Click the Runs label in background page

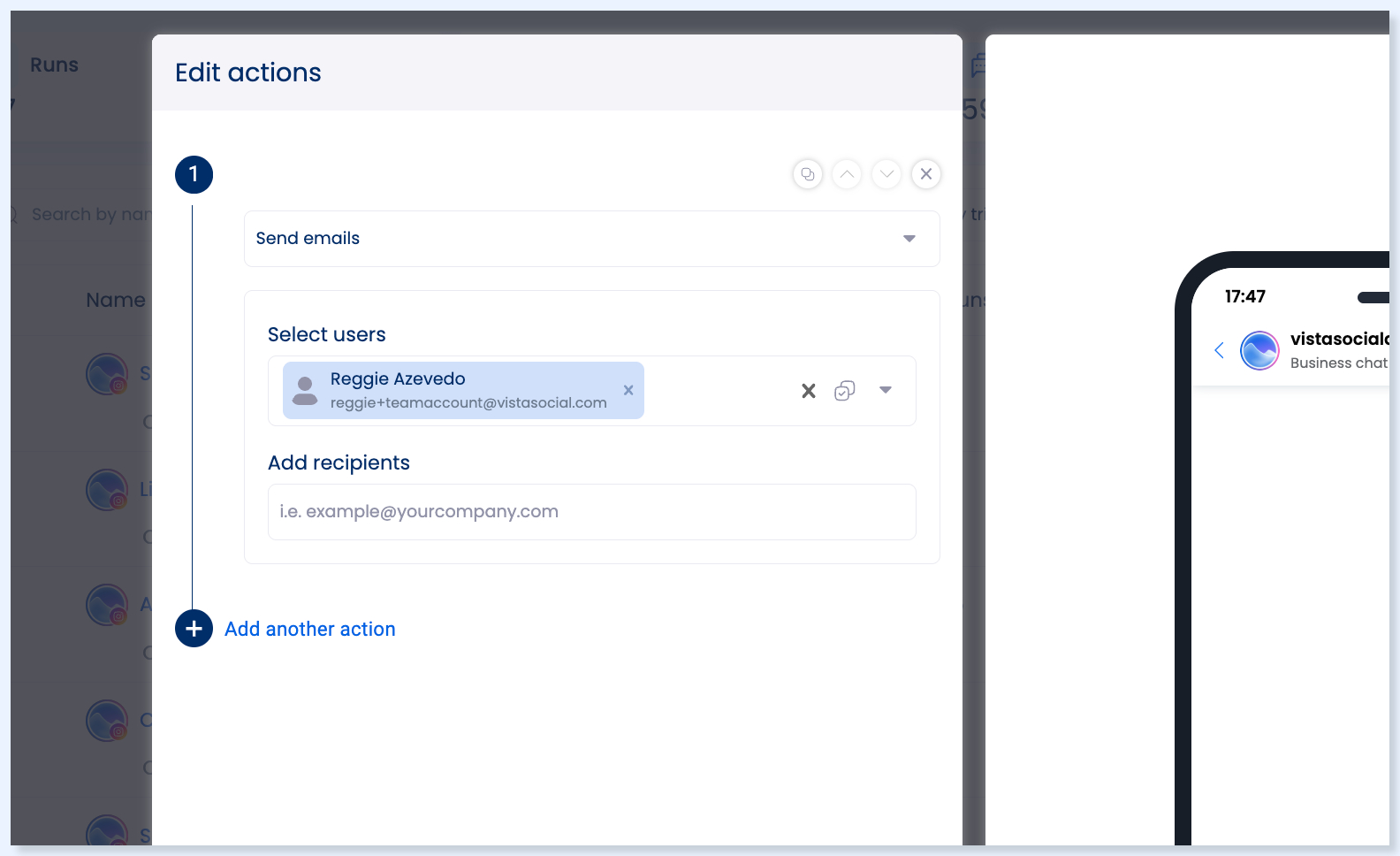click(x=54, y=65)
